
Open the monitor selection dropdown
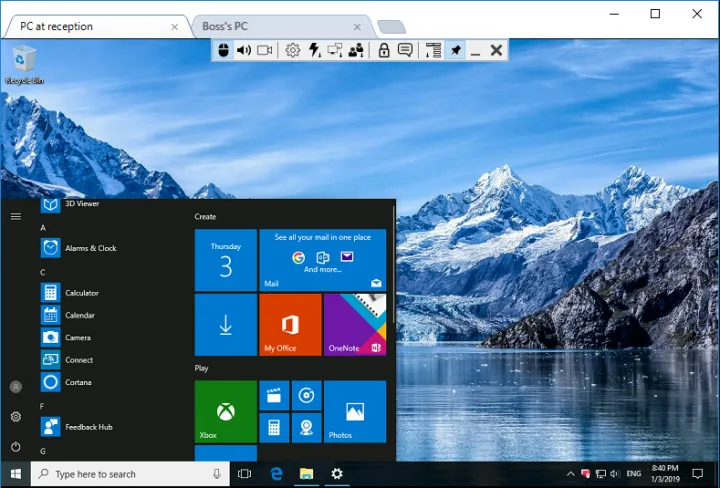(335, 50)
